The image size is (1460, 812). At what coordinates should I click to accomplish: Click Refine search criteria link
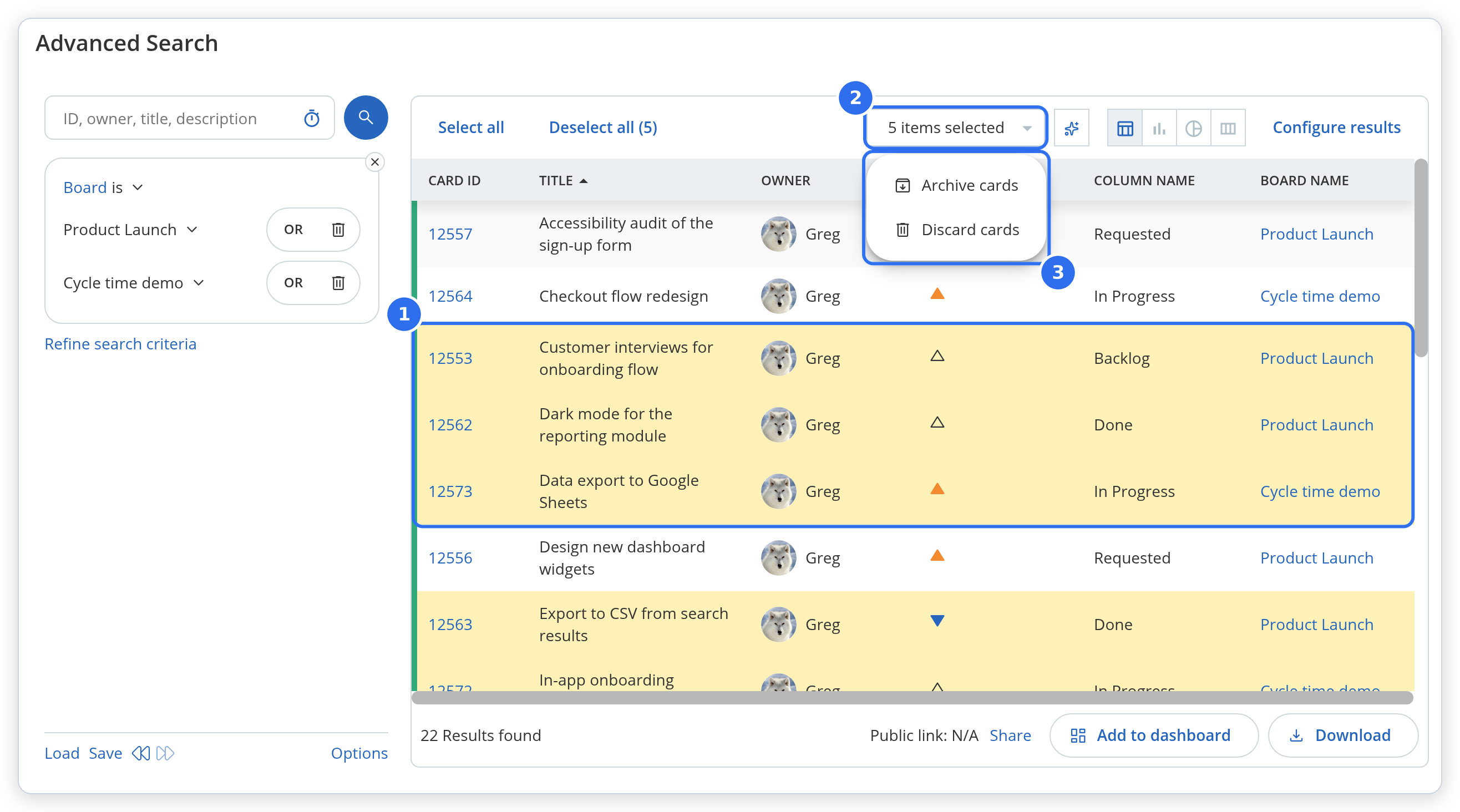120,344
